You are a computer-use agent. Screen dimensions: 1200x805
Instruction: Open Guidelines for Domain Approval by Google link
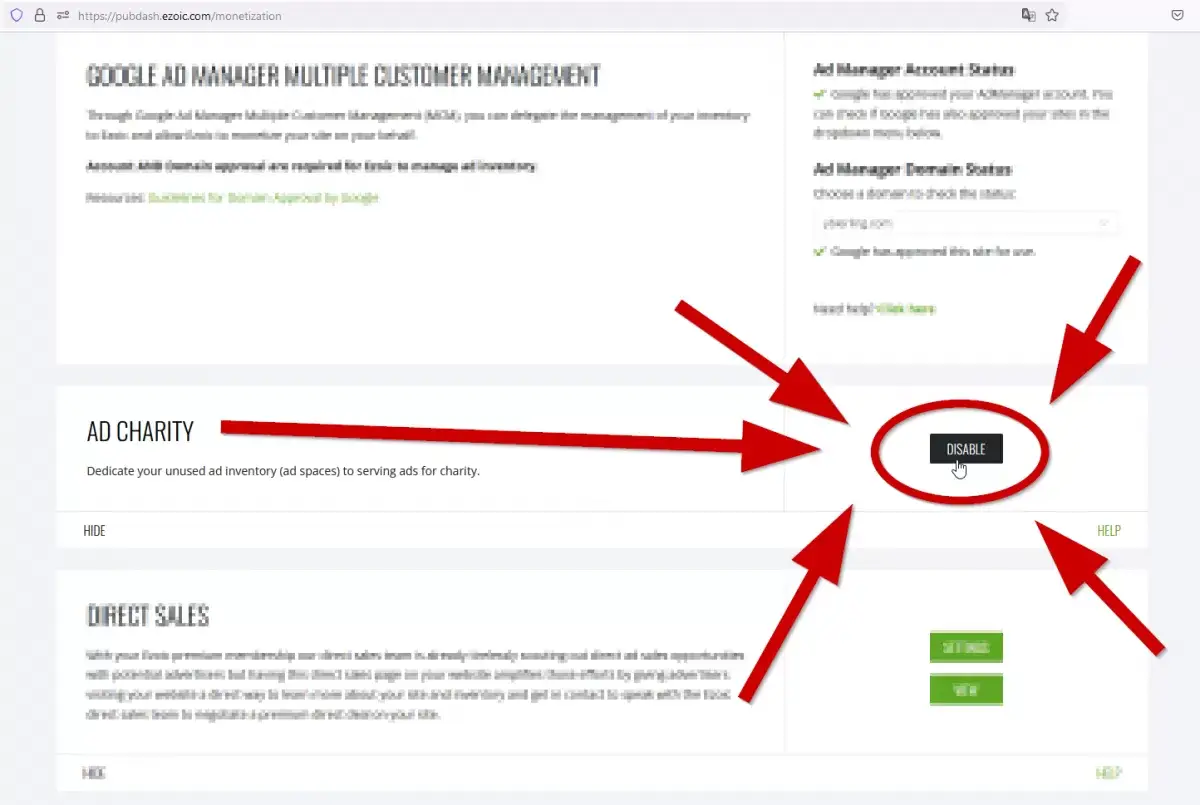263,198
